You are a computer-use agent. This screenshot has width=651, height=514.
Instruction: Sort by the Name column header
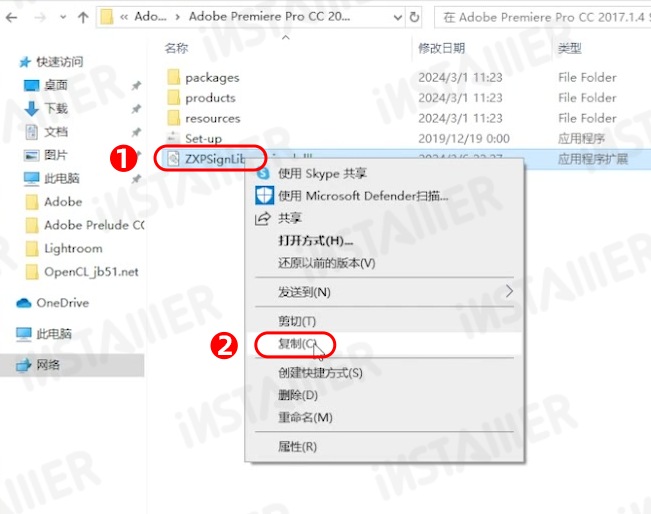tap(176, 48)
